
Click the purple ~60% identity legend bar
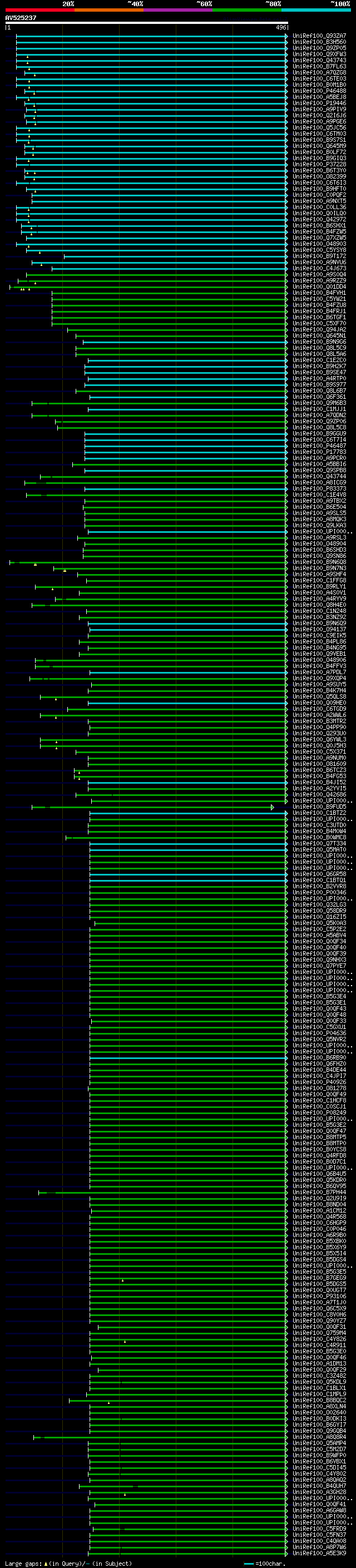click(179, 10)
